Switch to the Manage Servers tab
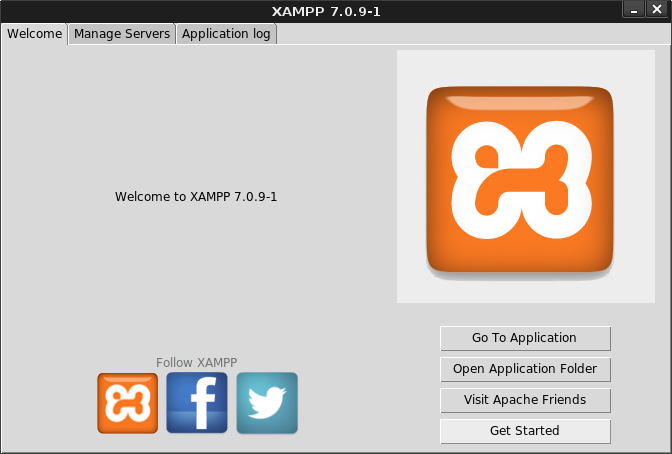Screen dimensions: 672x454 (122, 33)
